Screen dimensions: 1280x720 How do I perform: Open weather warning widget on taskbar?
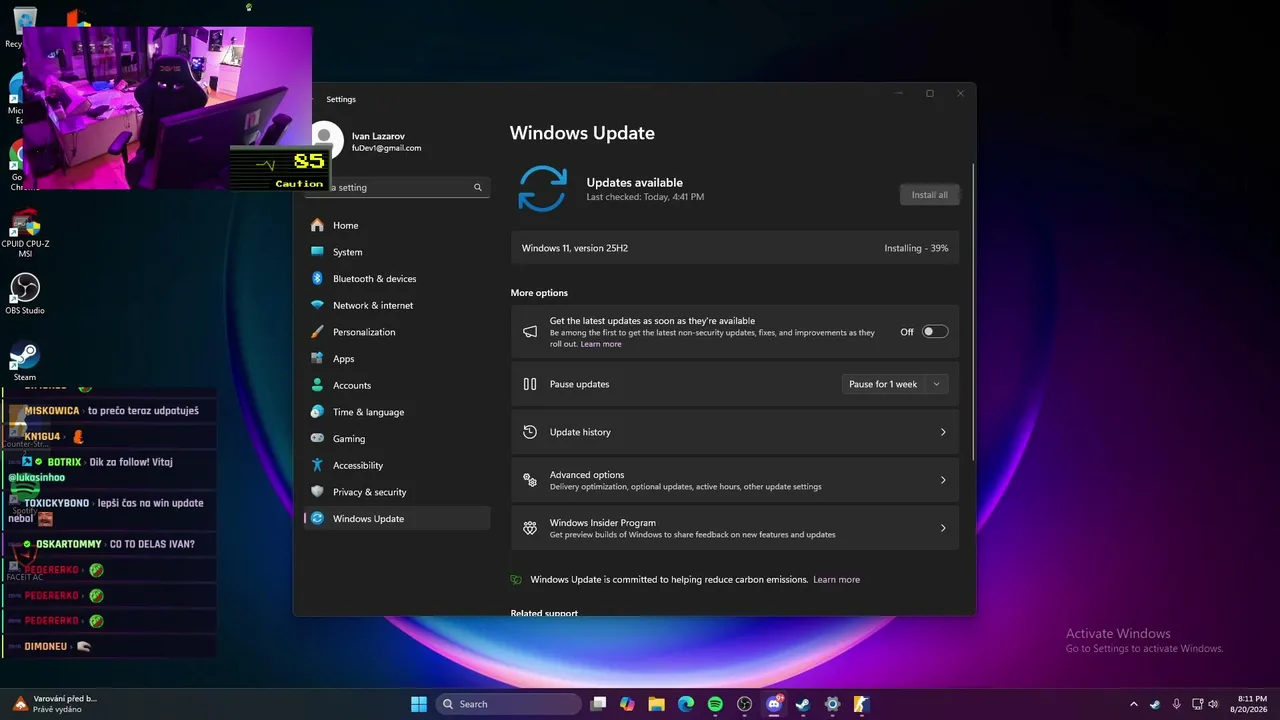coord(53,704)
